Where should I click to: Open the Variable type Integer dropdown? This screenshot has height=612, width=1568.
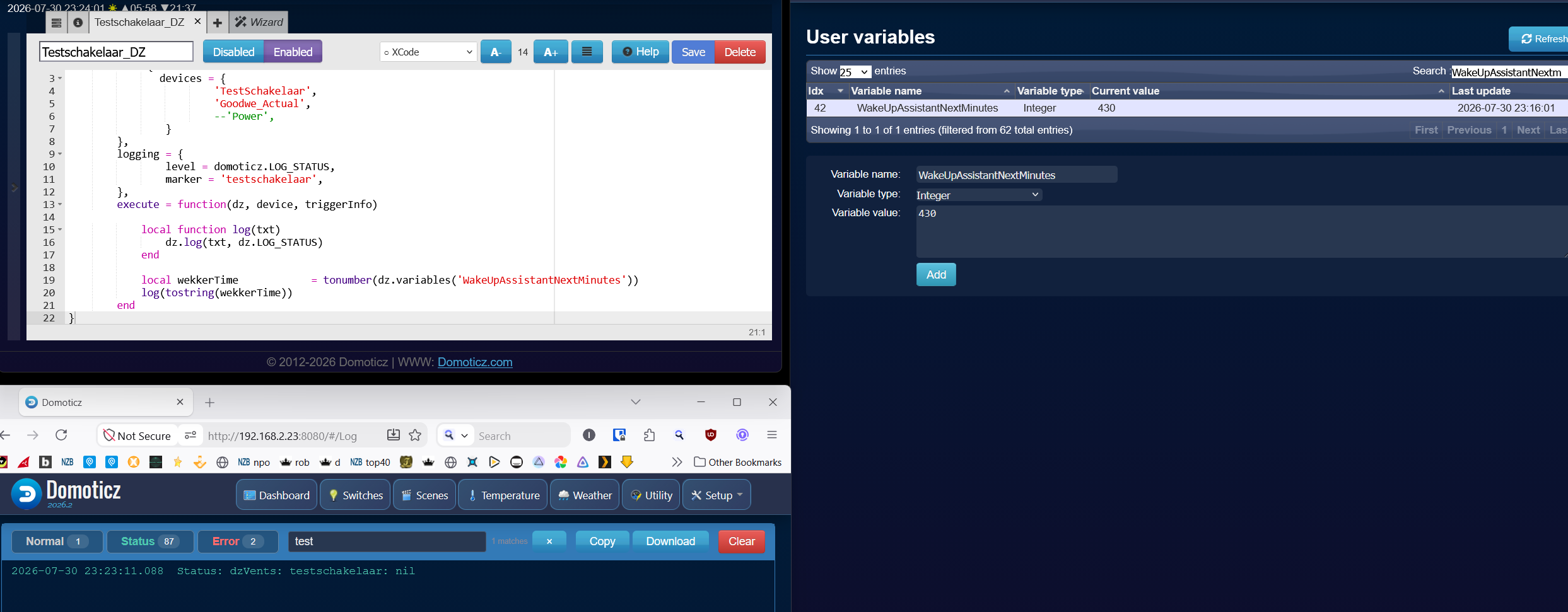pos(979,195)
